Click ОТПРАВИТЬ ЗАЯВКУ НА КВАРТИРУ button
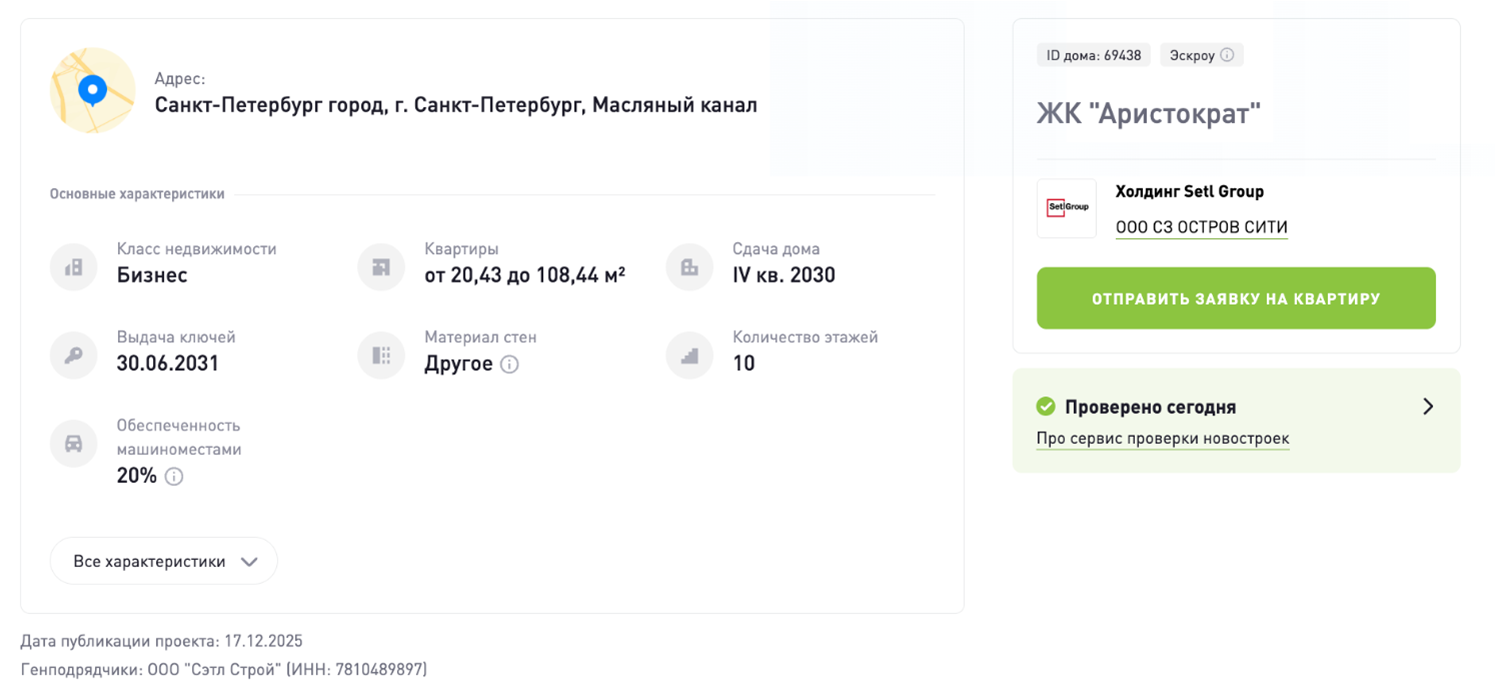Image resolution: width=1496 pixels, height=686 pixels. 1236,298
